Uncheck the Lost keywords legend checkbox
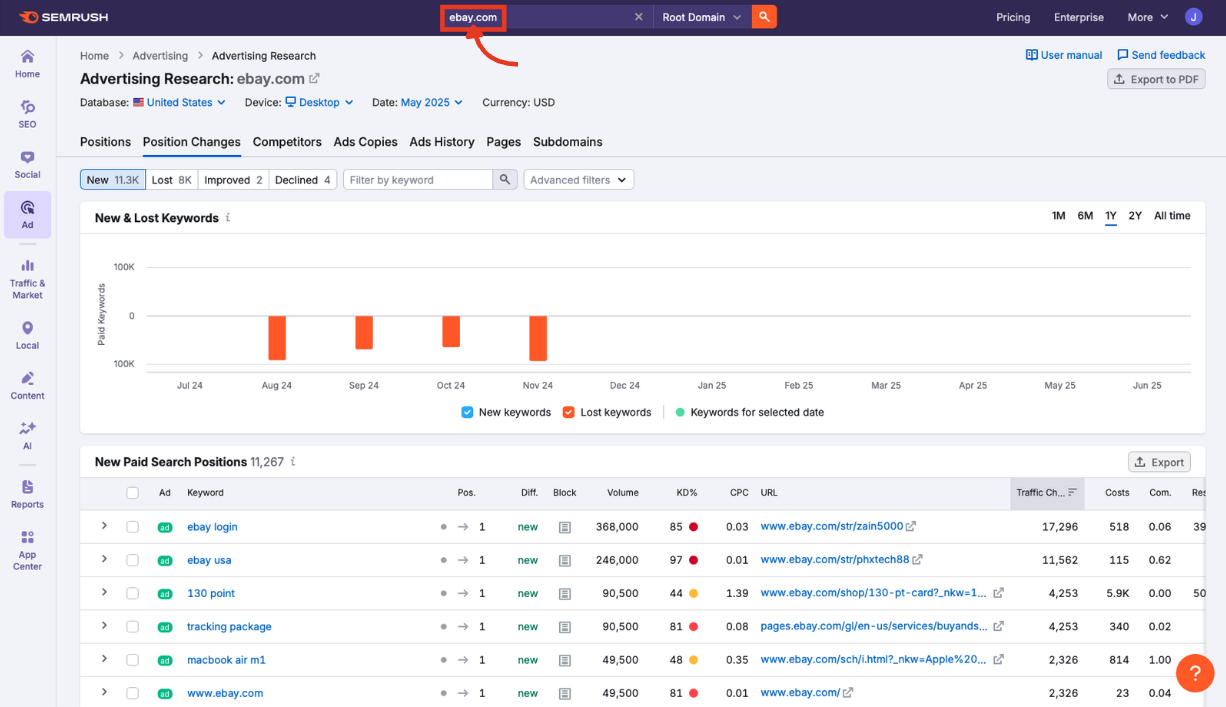1226x707 pixels. click(569, 412)
